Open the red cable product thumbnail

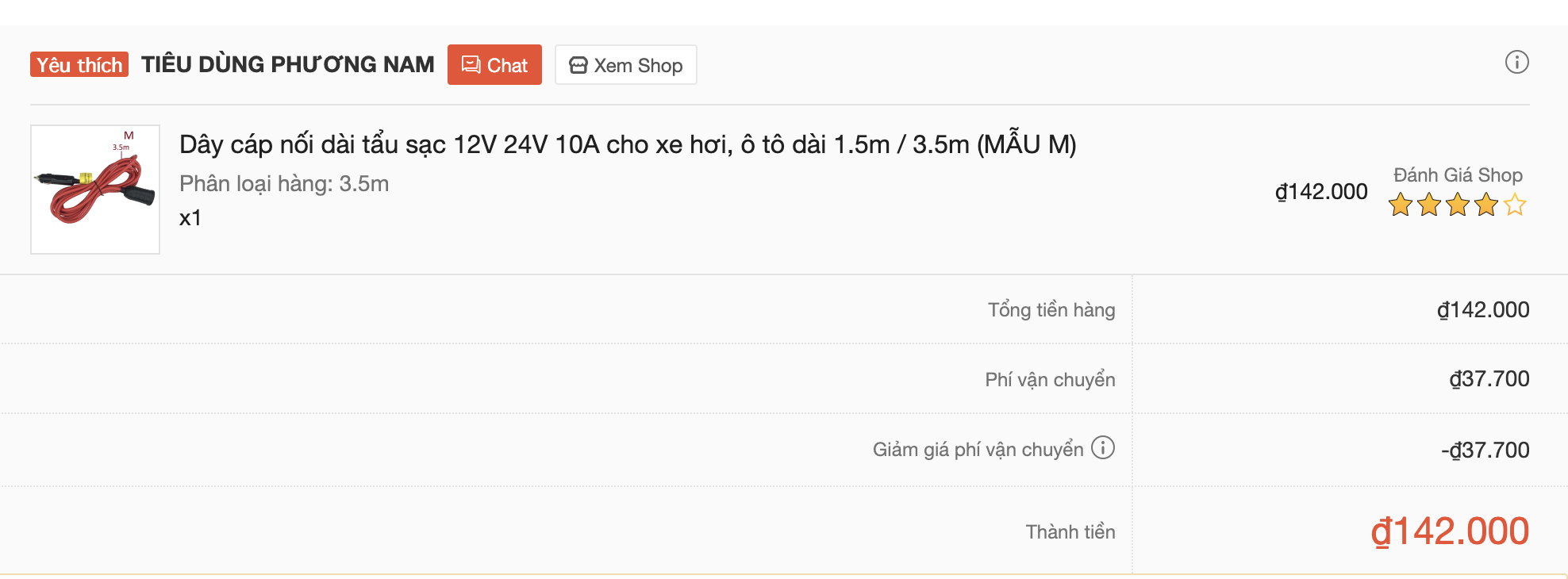point(95,190)
